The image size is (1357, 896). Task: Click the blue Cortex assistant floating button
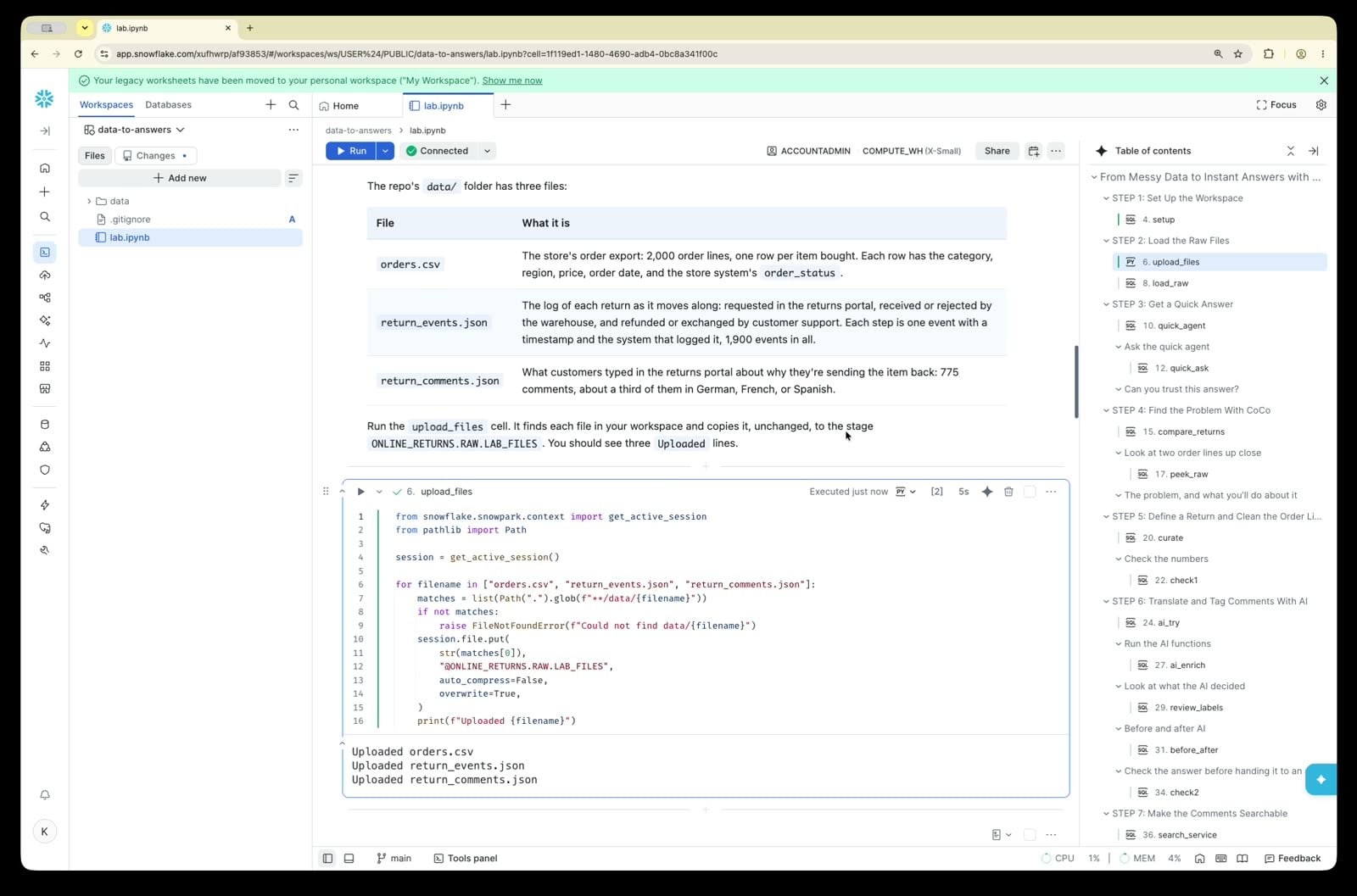tap(1321, 779)
